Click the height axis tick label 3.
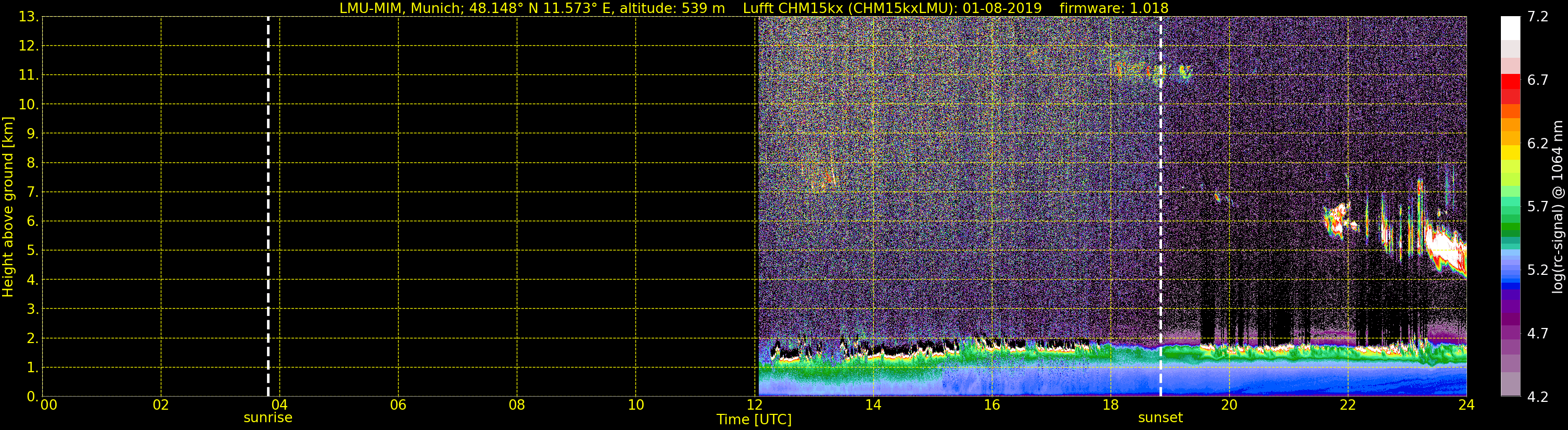Viewport: 1568px width, 430px height. (x=32, y=309)
